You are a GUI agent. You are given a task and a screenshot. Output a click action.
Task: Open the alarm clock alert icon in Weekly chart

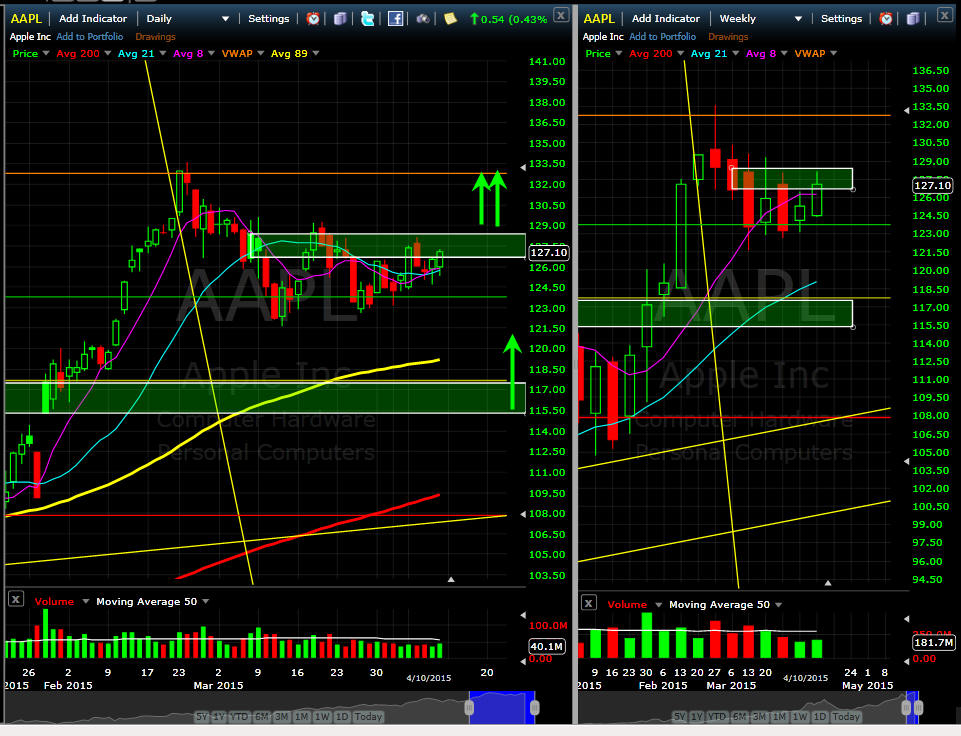[x=886, y=18]
